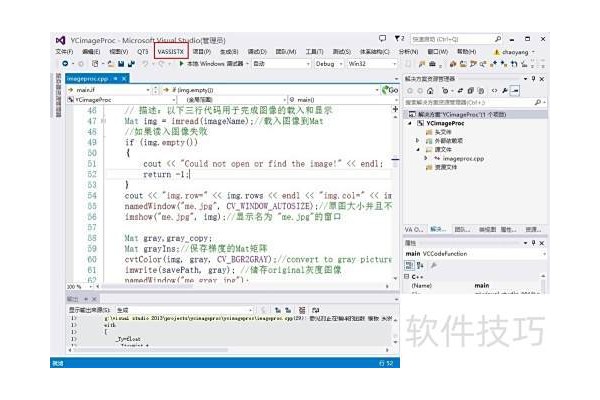
Task: Open the 窗口(W) menu
Action: tap(438, 51)
